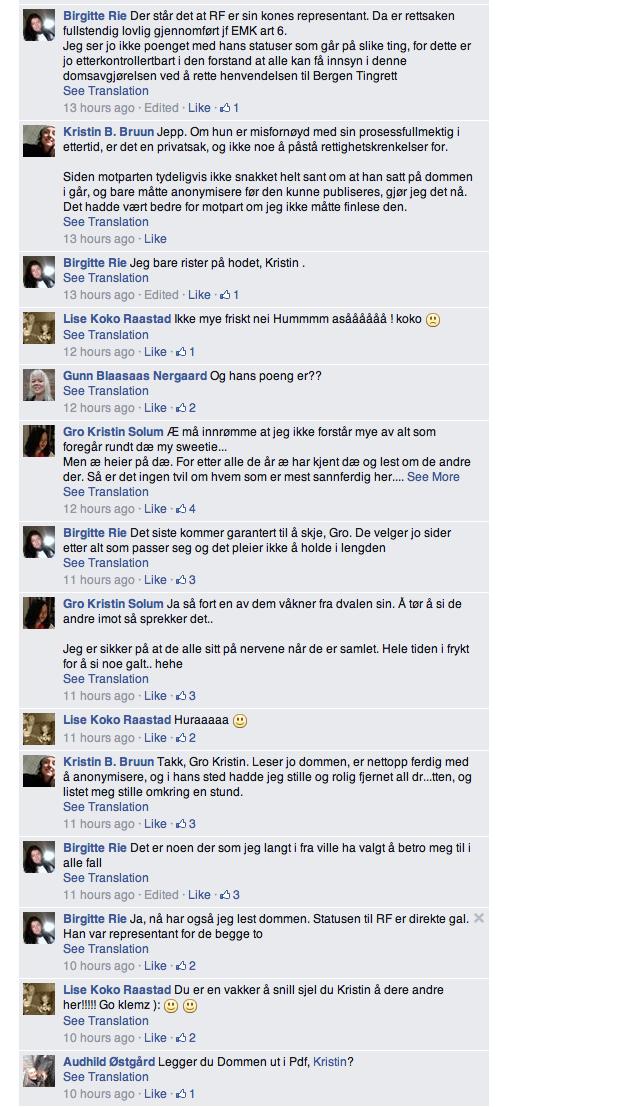Like Kristin B. Bruun's 'Jepp' comment

[155, 239]
